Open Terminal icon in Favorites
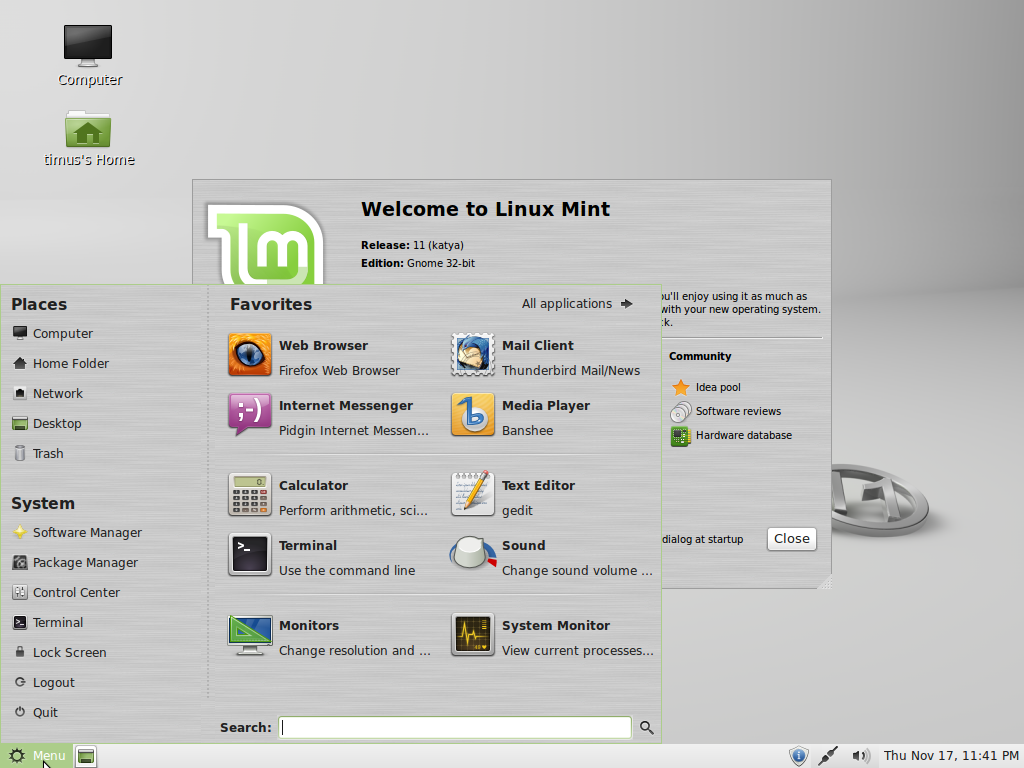Screen dimensions: 1024x768 [249, 554]
